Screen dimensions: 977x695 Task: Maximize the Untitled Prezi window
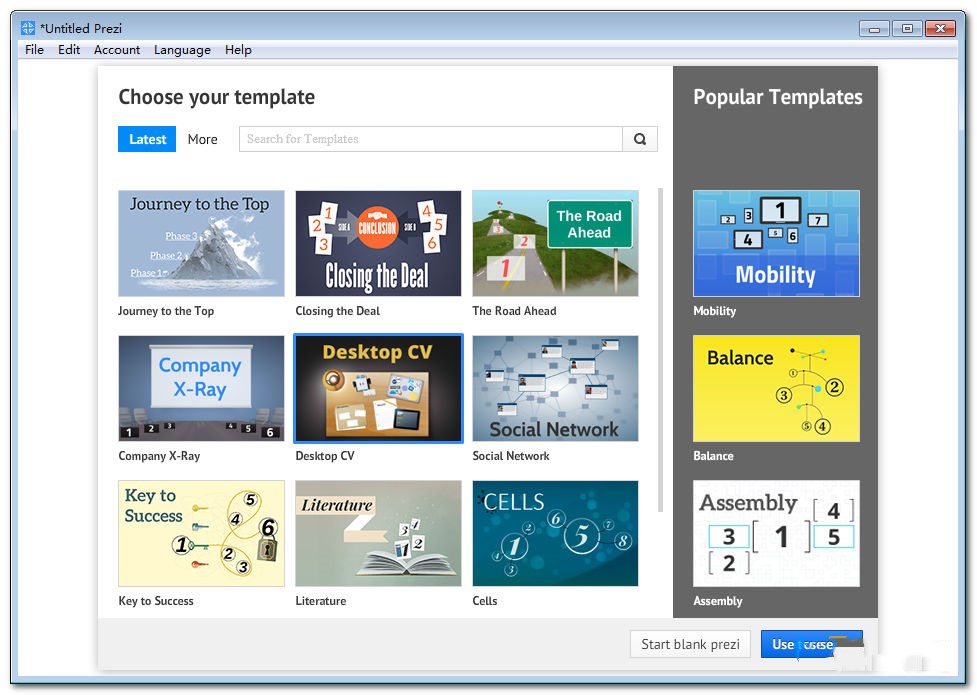click(x=907, y=29)
